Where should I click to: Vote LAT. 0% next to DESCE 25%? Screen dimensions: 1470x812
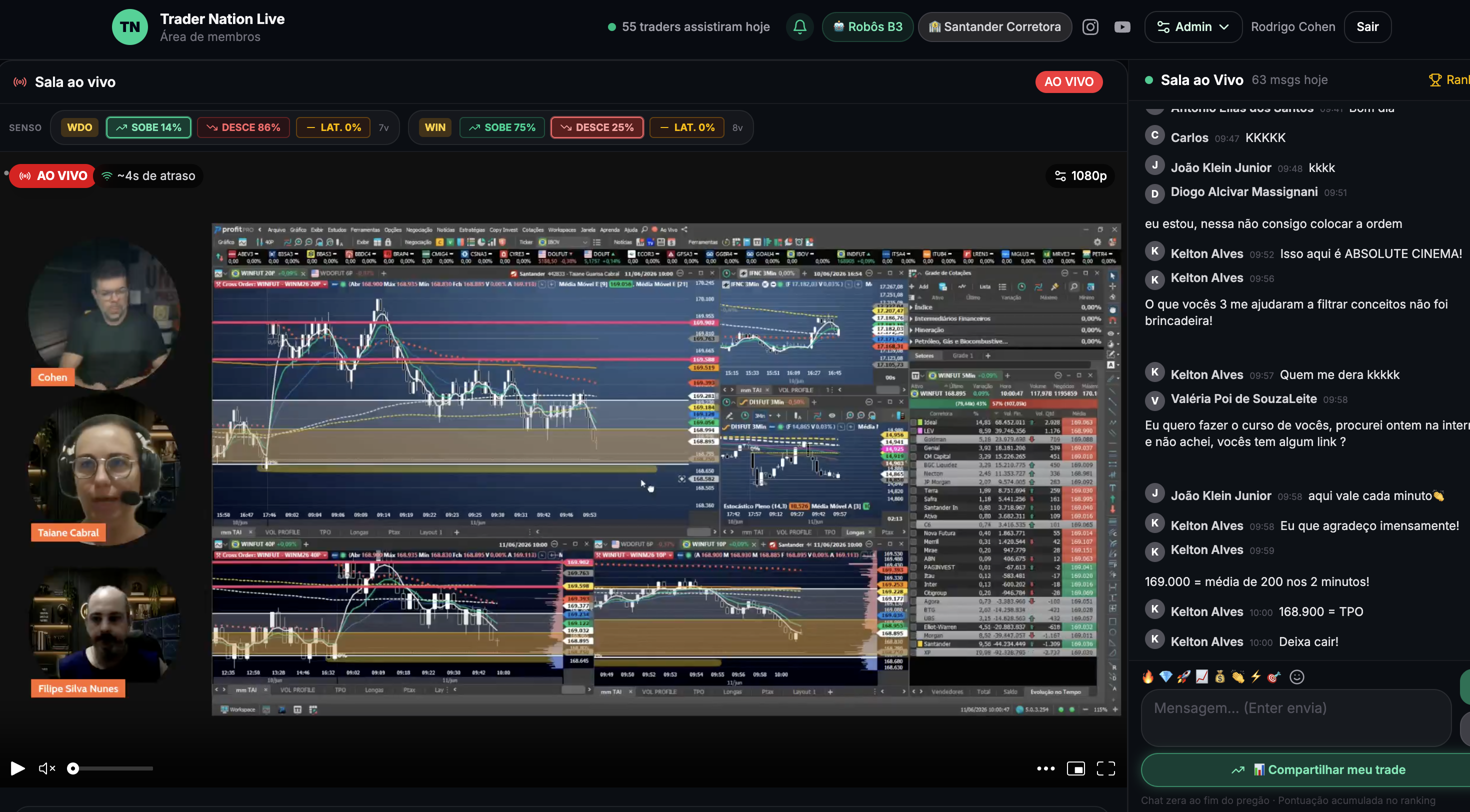click(687, 127)
